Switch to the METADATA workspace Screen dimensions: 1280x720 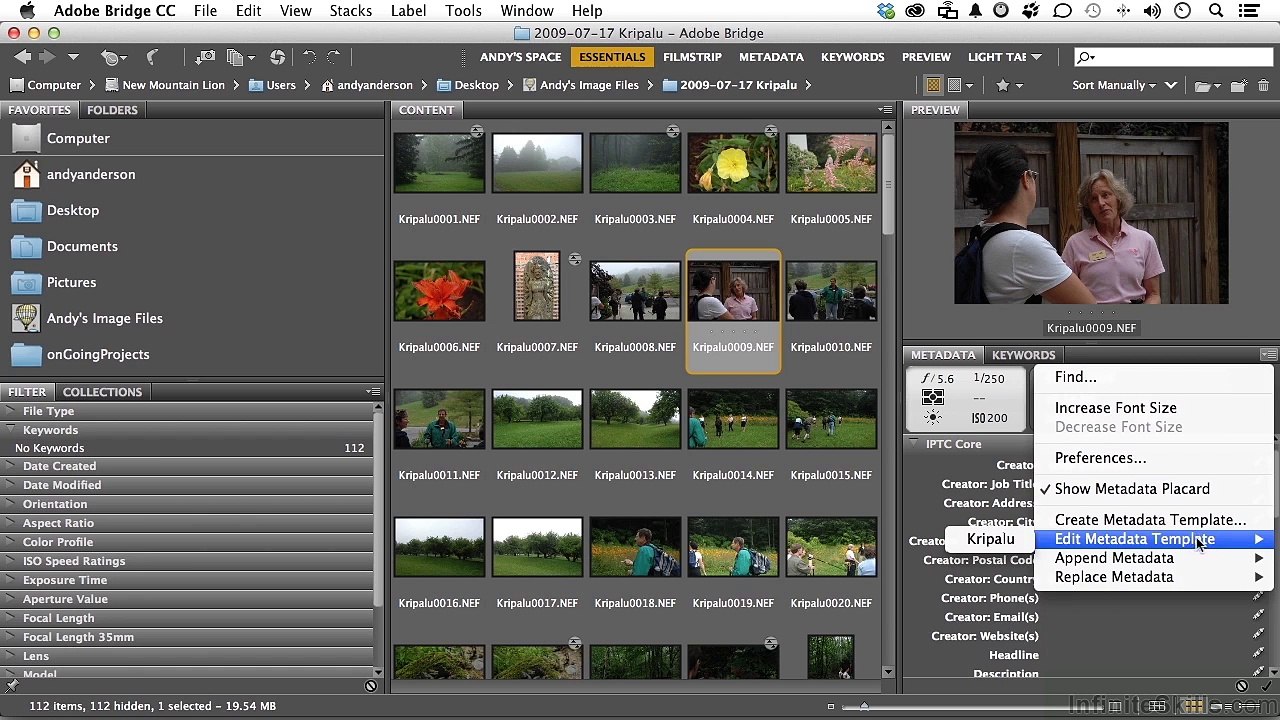point(771,57)
